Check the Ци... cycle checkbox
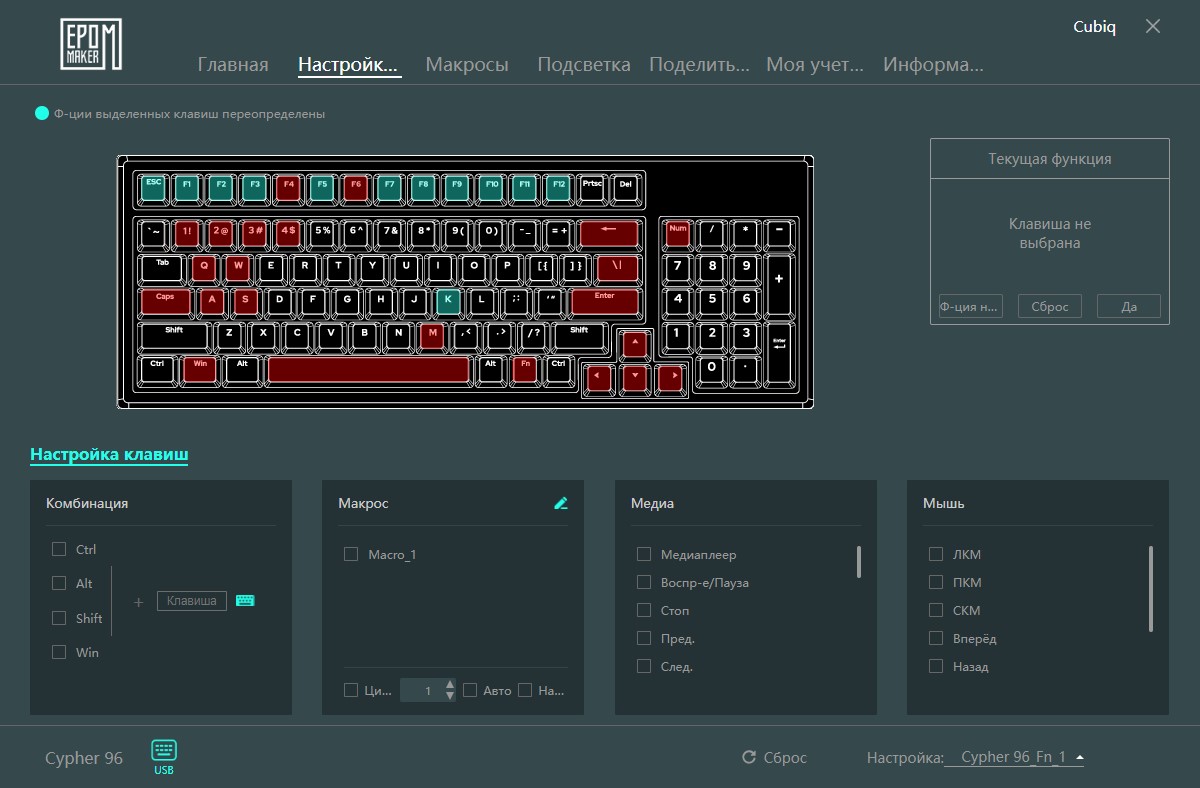This screenshot has height=788, width=1200. click(351, 690)
